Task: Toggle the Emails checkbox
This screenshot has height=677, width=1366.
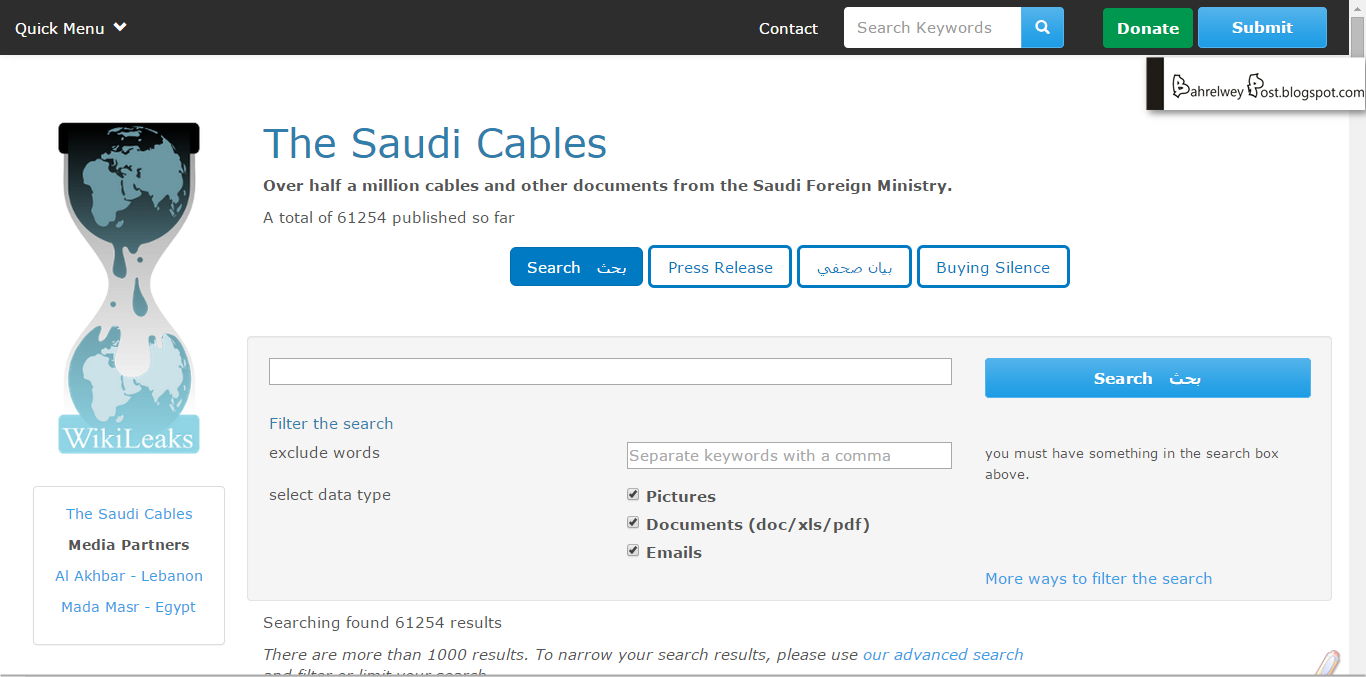Action: tap(633, 551)
